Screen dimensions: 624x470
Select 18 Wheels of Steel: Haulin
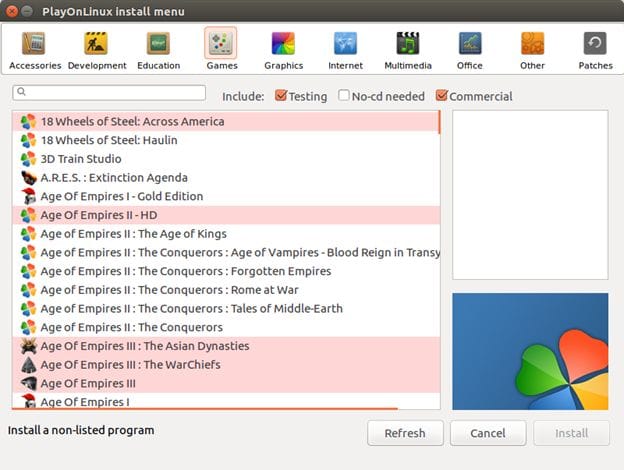pyautogui.click(x=226, y=140)
